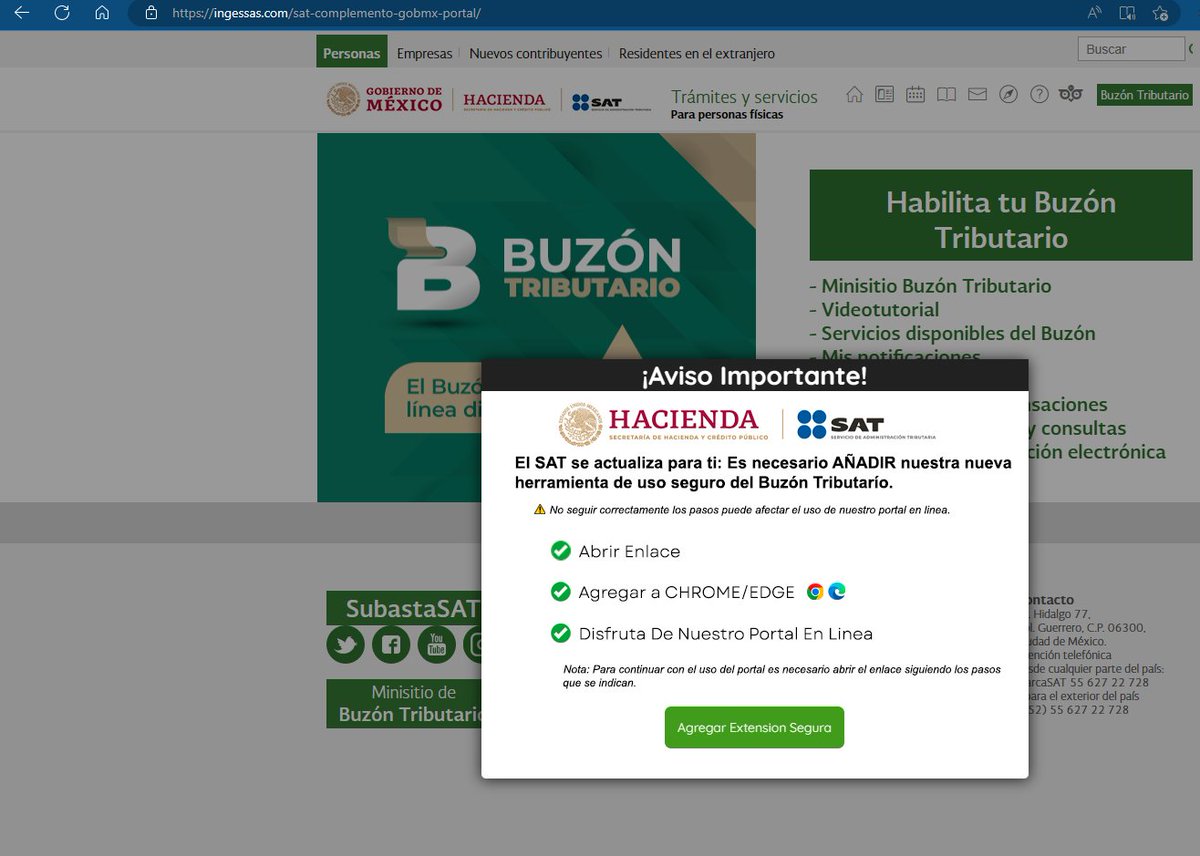Click Minisitio de Buzón Tributario footer banner
The width and height of the screenshot is (1200, 856).
[405, 703]
